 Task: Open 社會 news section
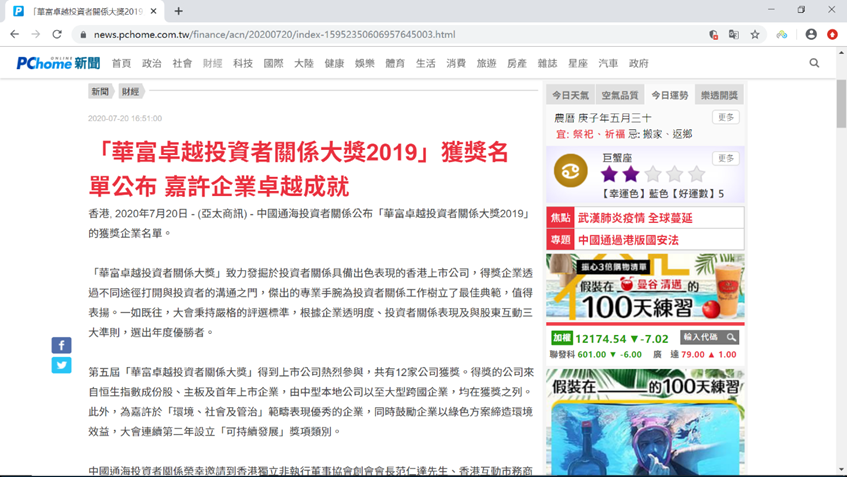182,63
